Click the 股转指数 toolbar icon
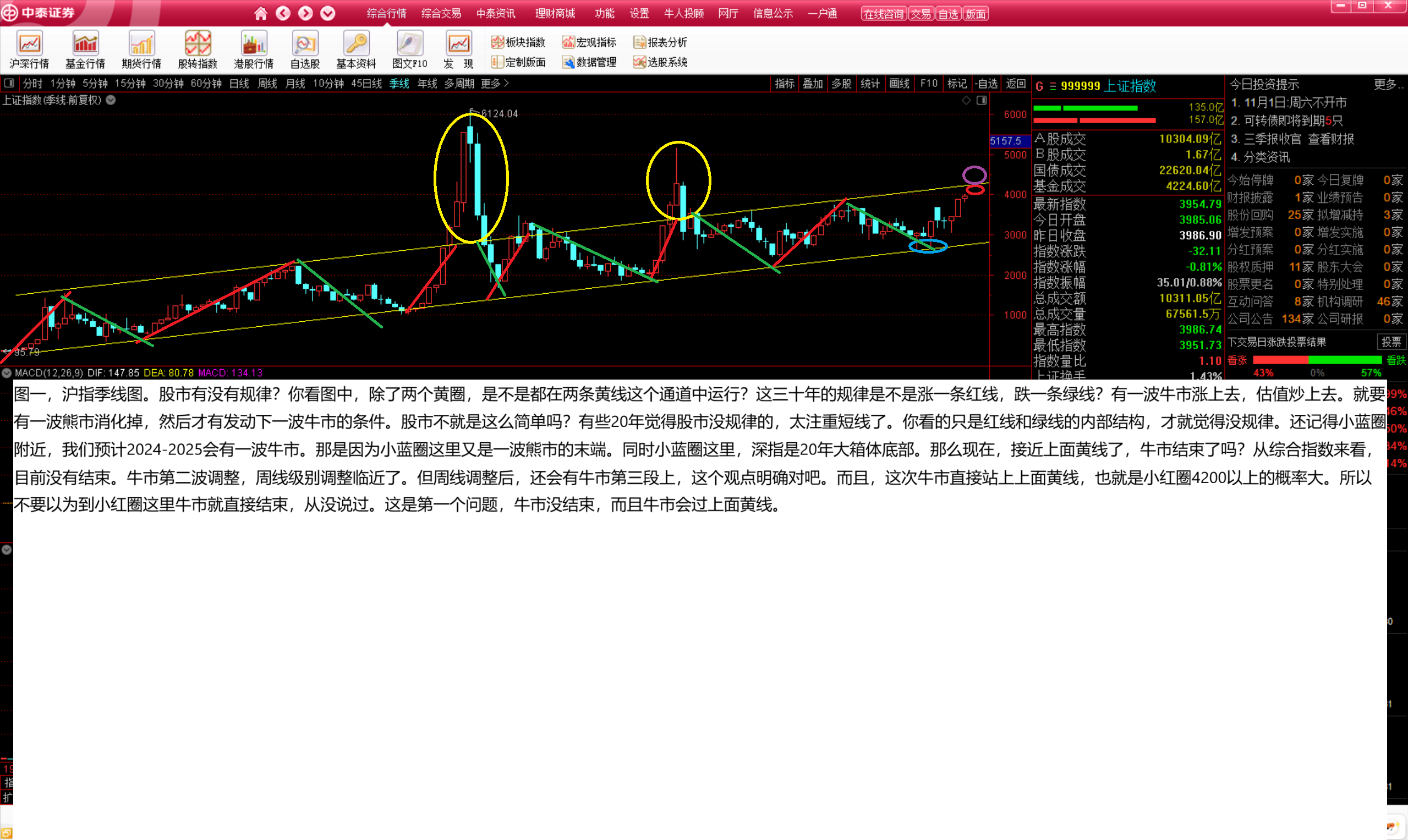The width and height of the screenshot is (1408, 840). [x=198, y=44]
